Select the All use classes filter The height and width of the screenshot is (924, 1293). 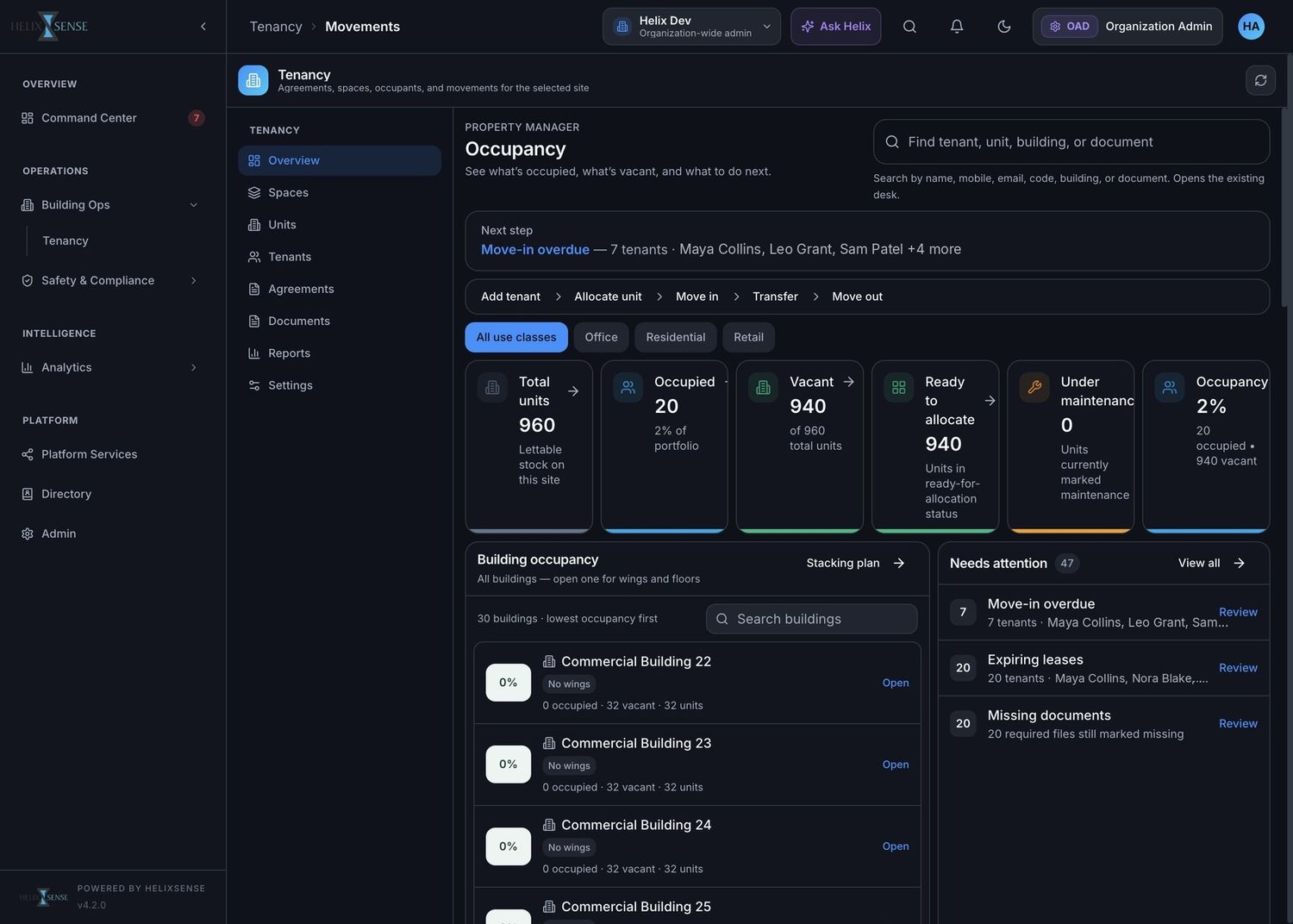pos(516,337)
